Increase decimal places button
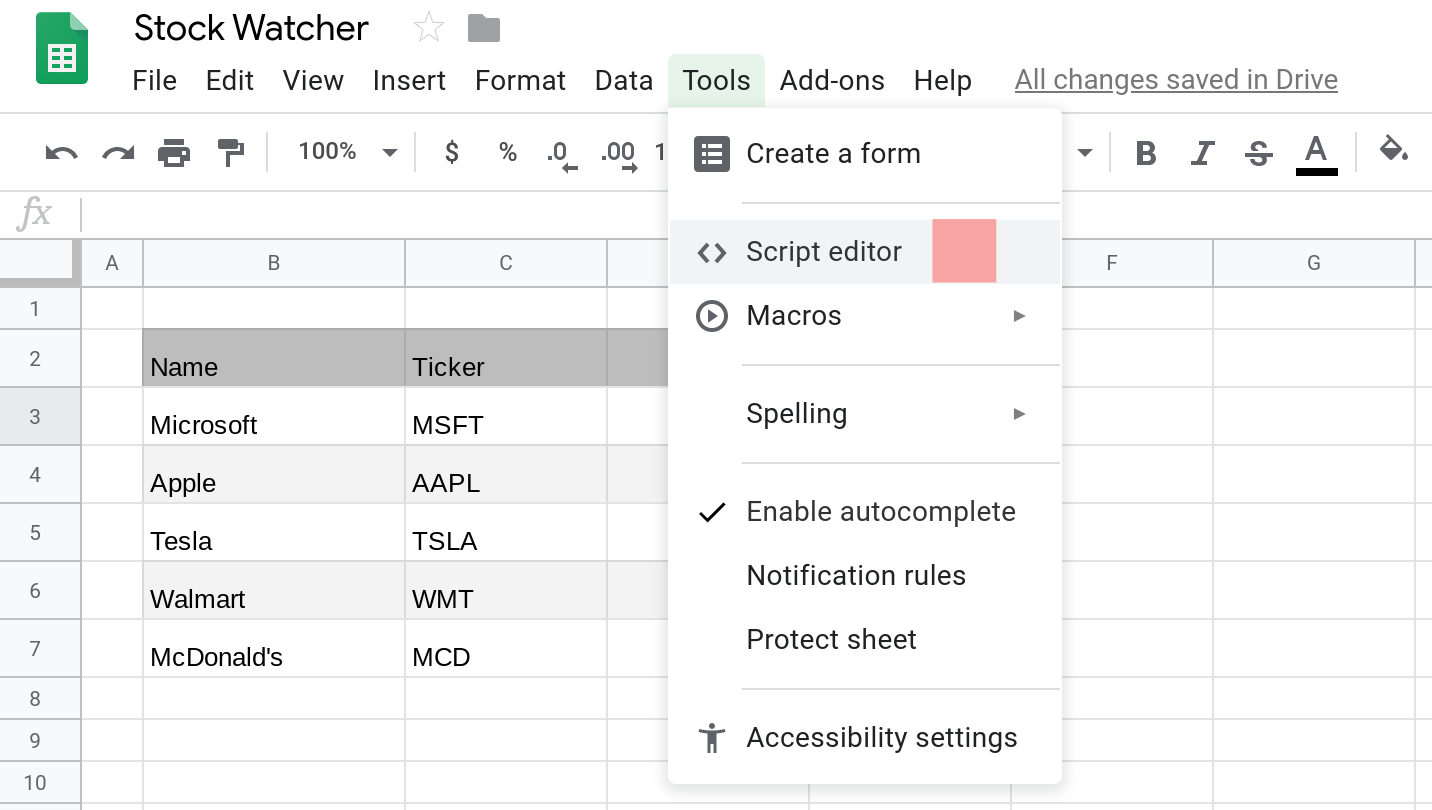1432x810 pixels. [x=619, y=155]
